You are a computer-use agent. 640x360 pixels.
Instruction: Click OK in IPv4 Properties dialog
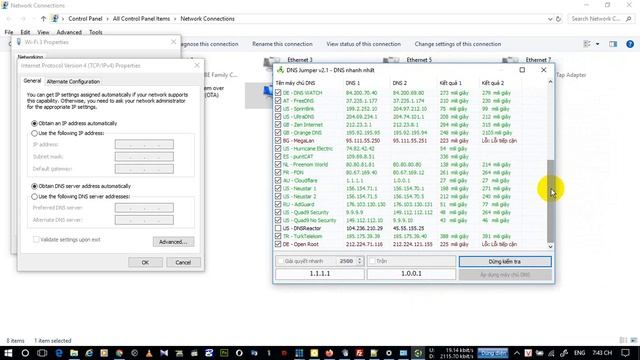coord(145,262)
